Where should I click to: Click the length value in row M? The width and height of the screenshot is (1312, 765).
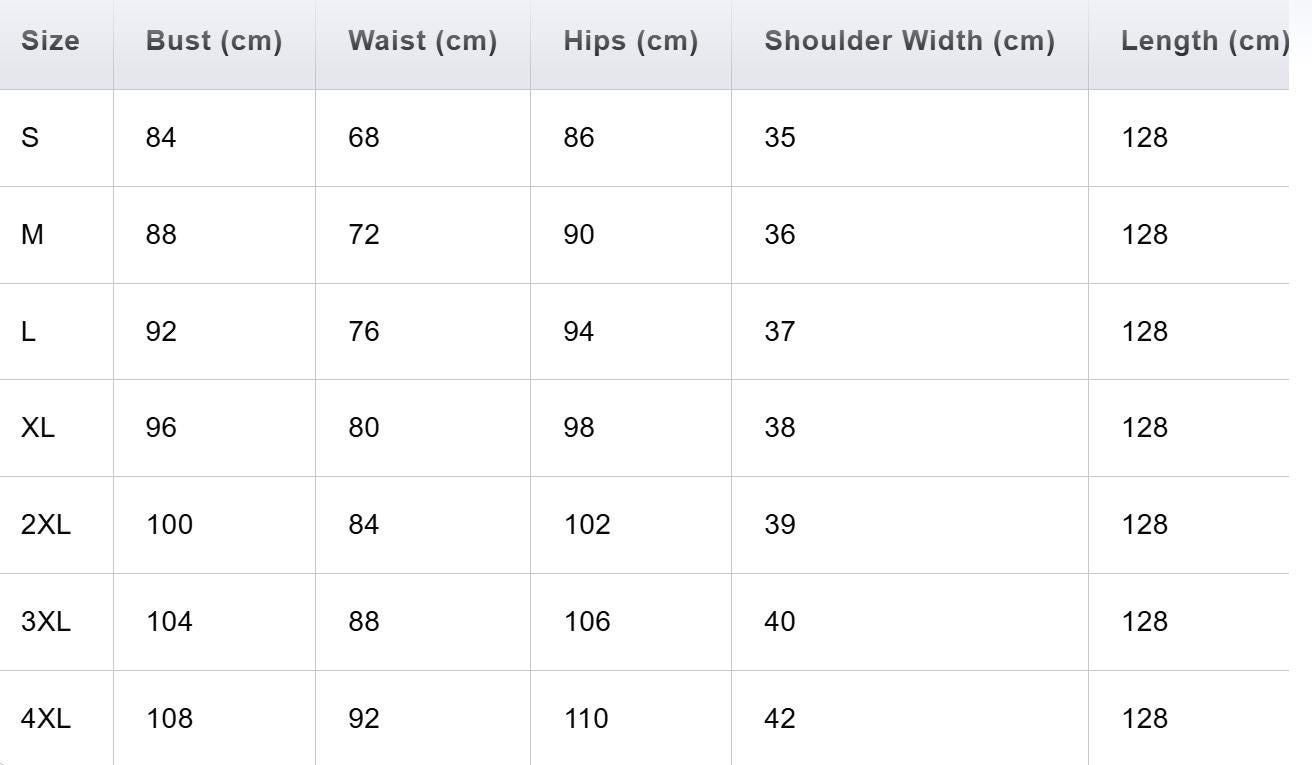tap(1144, 235)
